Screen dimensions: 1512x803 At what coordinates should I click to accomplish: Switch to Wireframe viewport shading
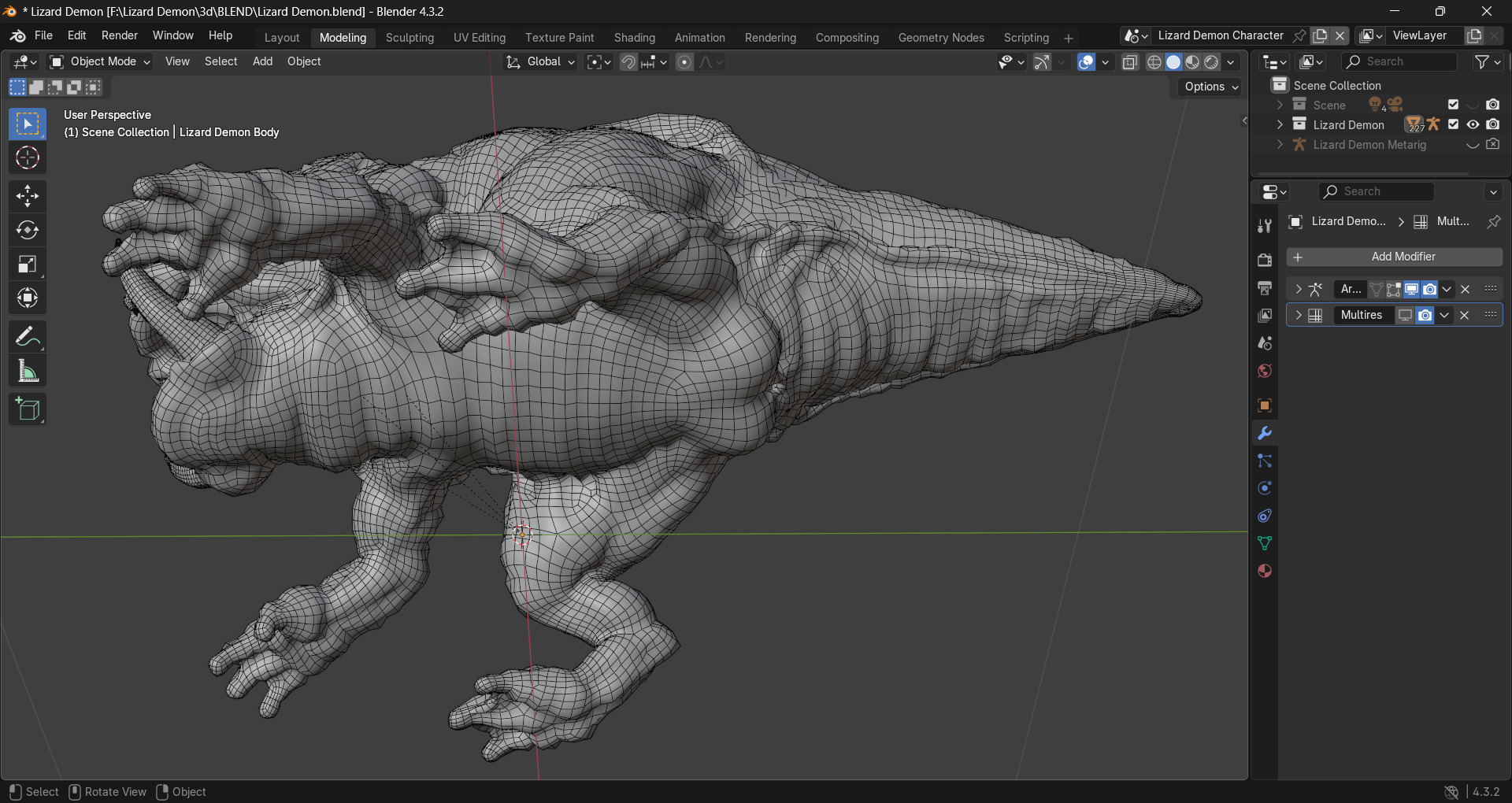pos(1154,62)
